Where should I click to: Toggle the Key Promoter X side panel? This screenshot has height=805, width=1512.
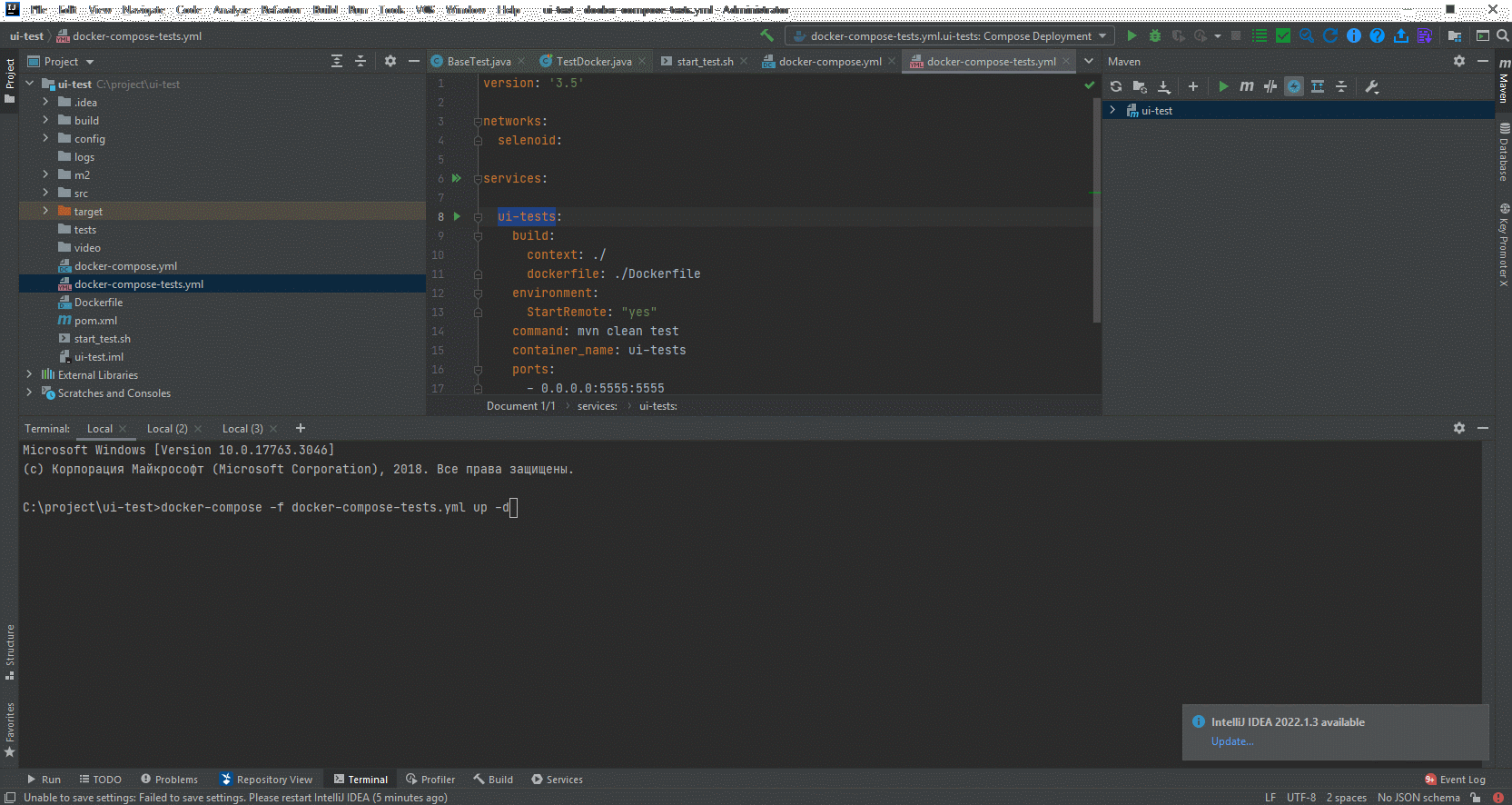pyautogui.click(x=1504, y=245)
